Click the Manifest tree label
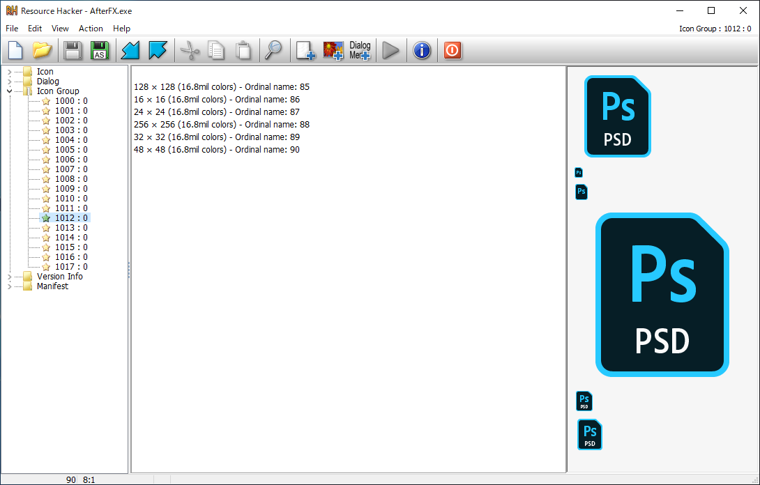Viewport: 760px width, 485px height. pos(52,286)
